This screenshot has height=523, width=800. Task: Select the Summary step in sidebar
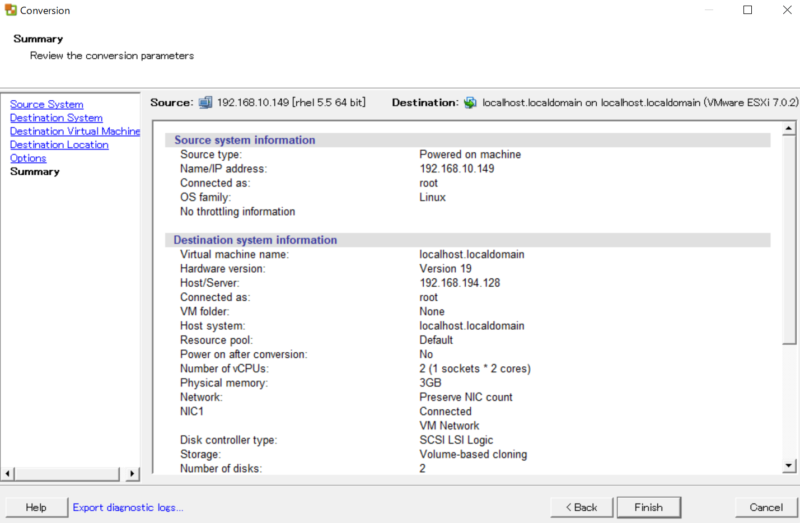[35, 172]
